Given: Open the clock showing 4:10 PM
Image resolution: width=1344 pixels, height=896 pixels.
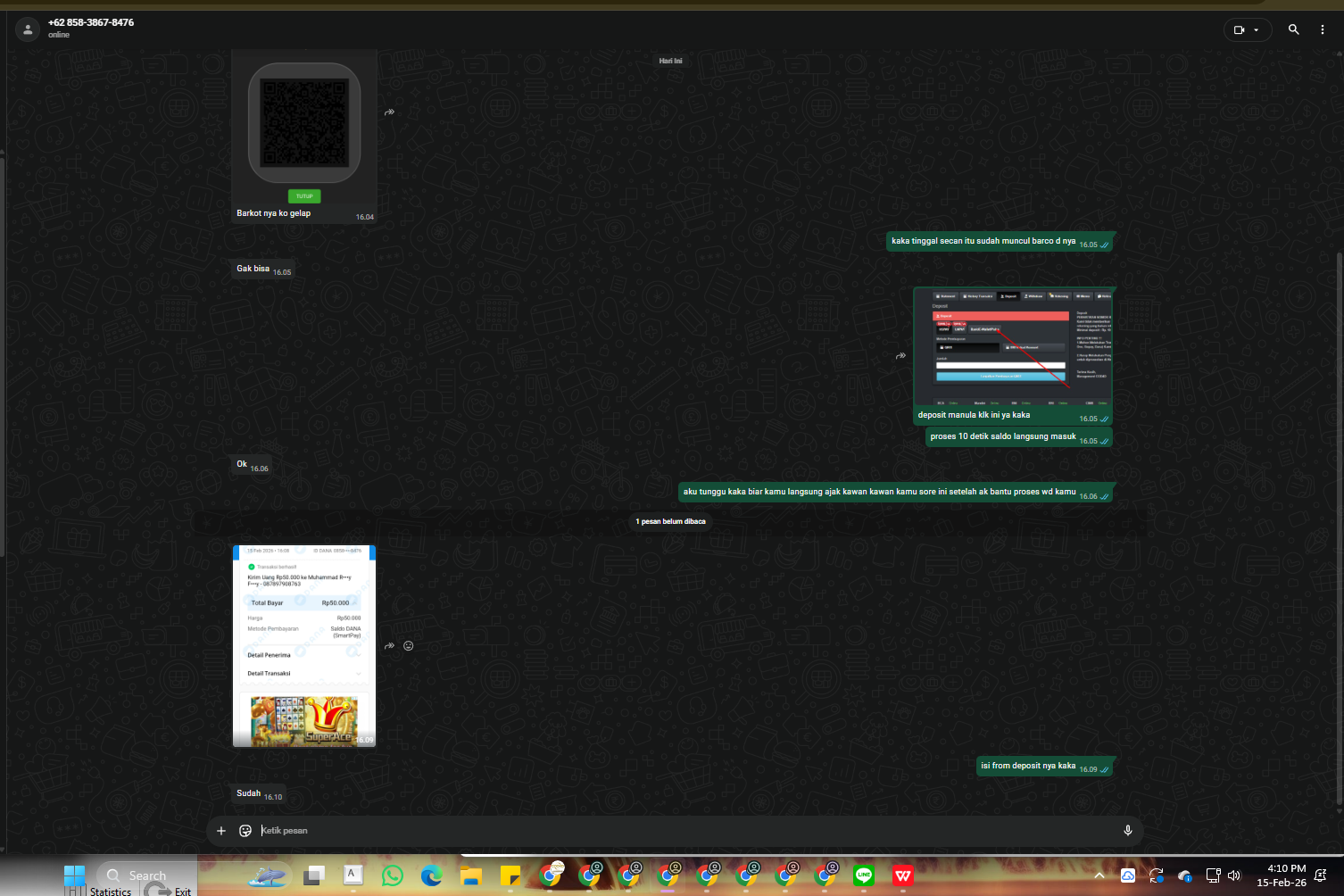Looking at the screenshot, I should click(x=1282, y=875).
